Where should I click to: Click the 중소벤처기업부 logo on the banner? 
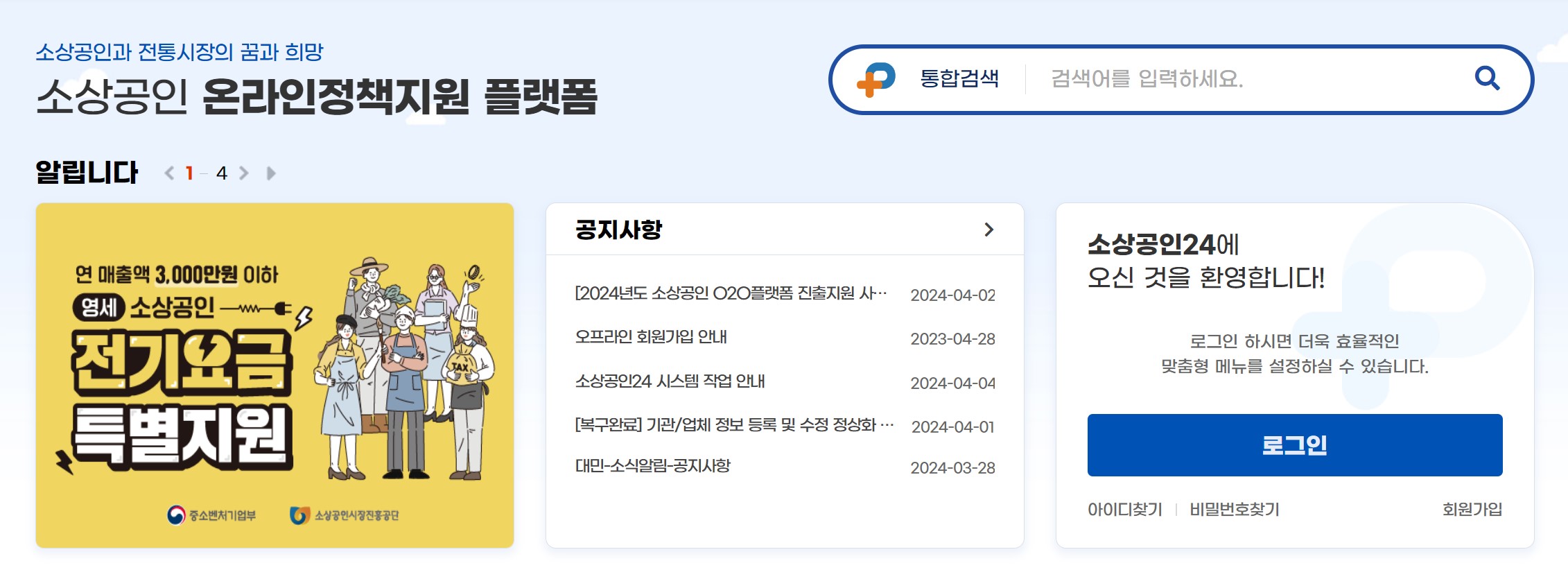pyautogui.click(x=211, y=515)
